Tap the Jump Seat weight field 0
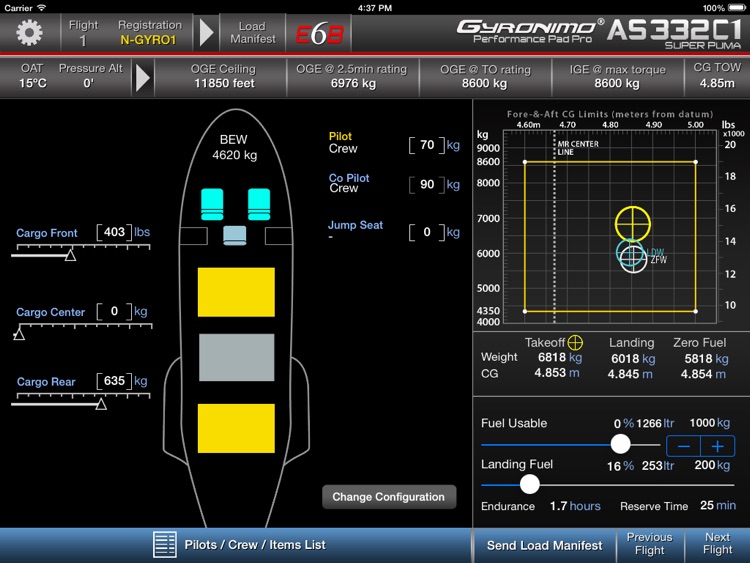 (427, 232)
